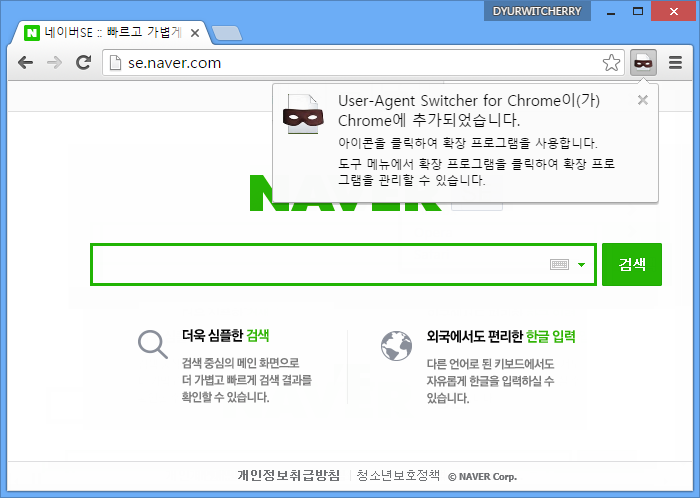Expand the search box dropdown arrow
This screenshot has height=498, width=700.
coord(581,265)
